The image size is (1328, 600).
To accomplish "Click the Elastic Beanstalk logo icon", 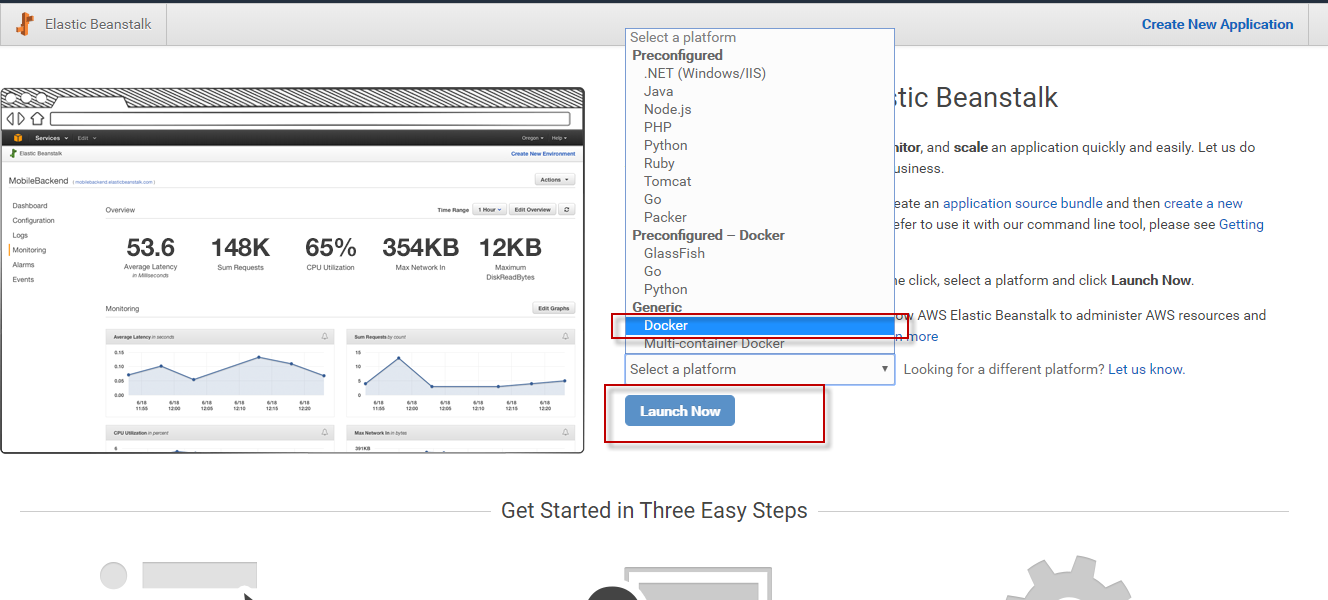I will pyautogui.click(x=25, y=24).
